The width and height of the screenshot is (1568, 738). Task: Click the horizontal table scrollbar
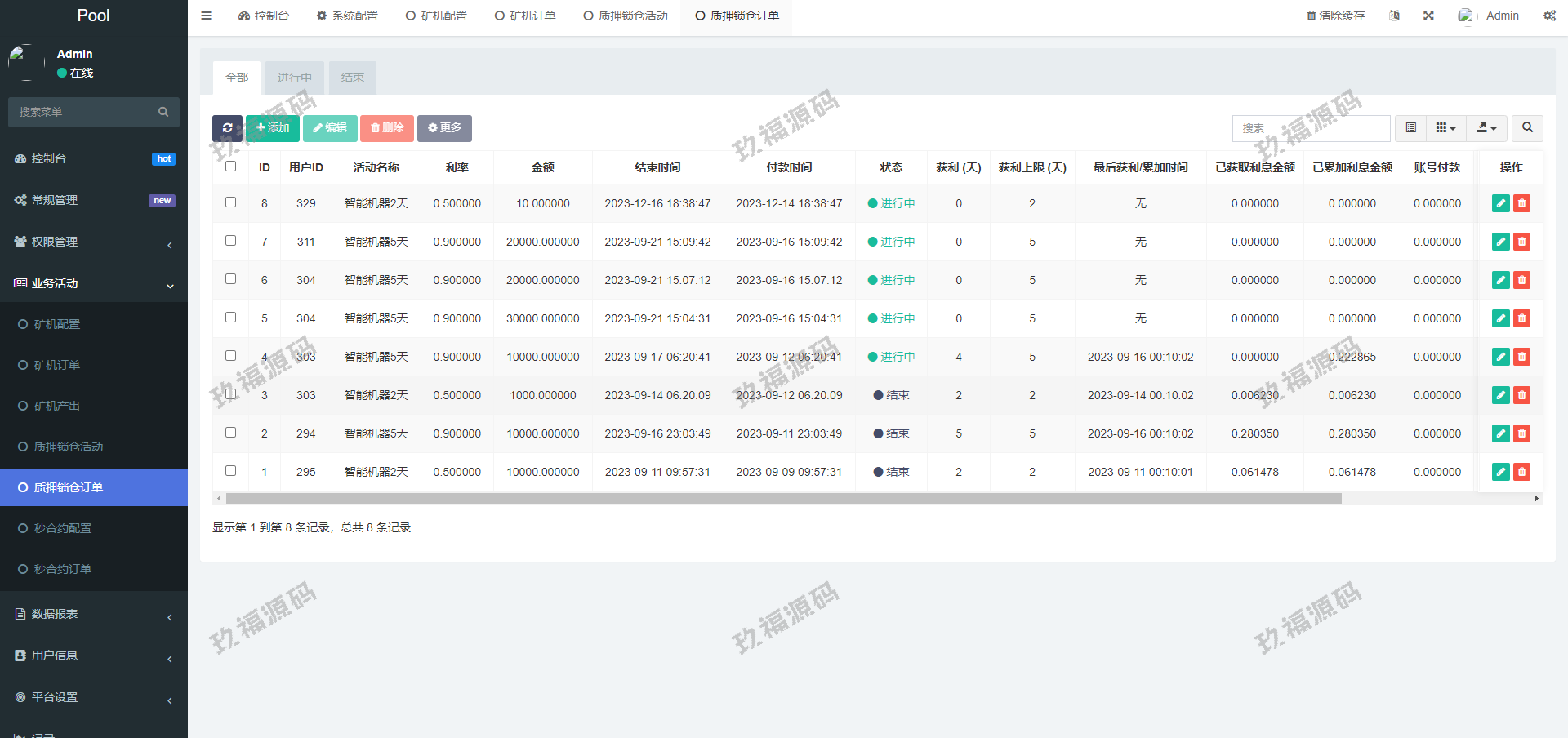coord(784,498)
